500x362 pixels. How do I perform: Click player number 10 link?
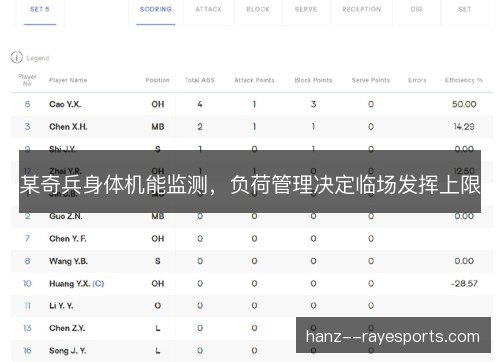27,284
